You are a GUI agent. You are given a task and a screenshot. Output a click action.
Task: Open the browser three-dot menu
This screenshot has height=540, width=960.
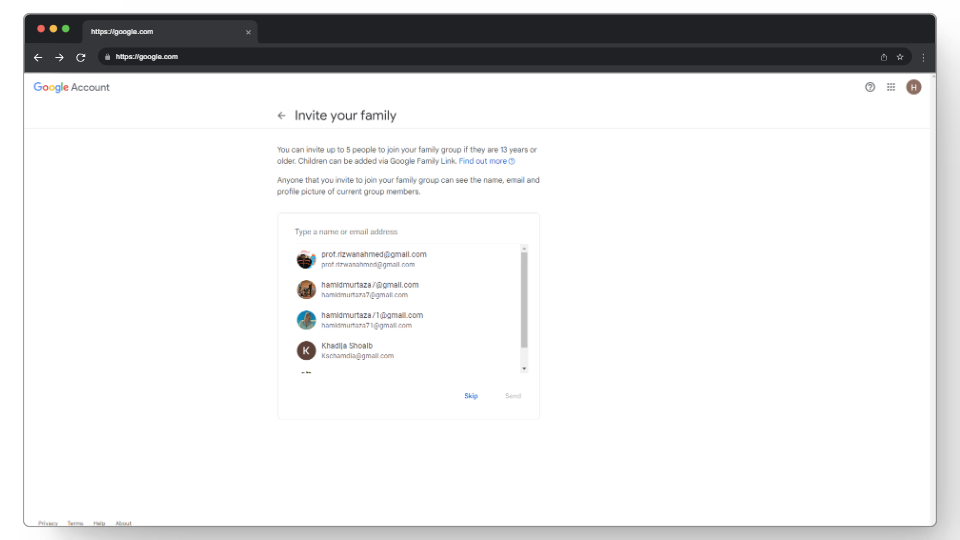click(923, 57)
